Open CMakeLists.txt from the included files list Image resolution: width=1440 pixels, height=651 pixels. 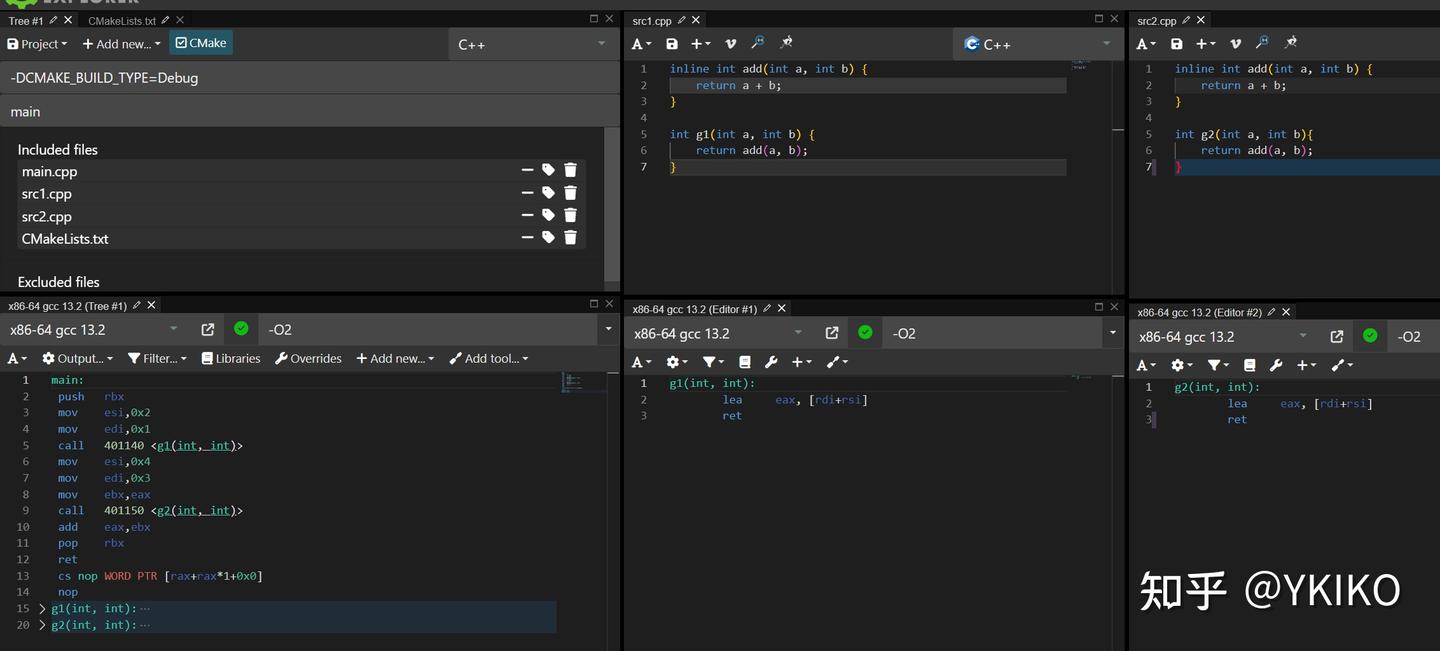coord(65,239)
